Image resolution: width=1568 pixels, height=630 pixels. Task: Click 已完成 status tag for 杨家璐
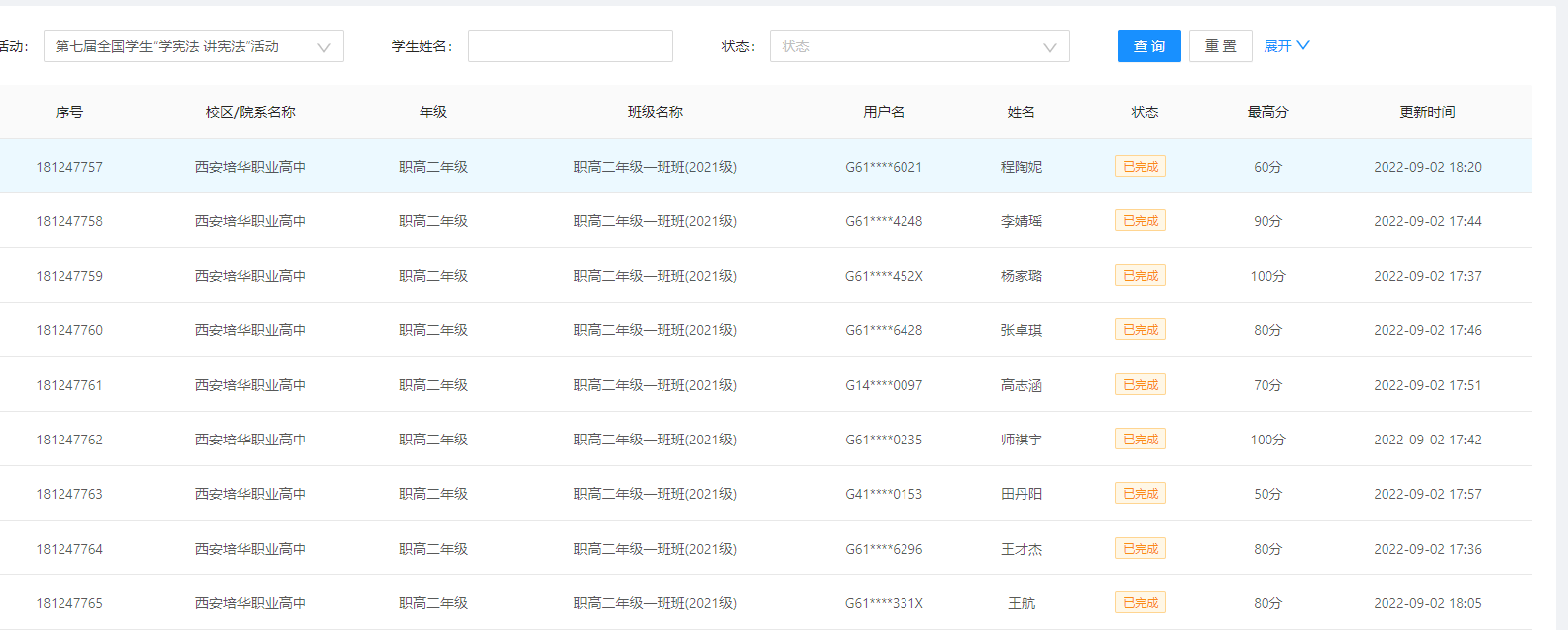click(1140, 276)
